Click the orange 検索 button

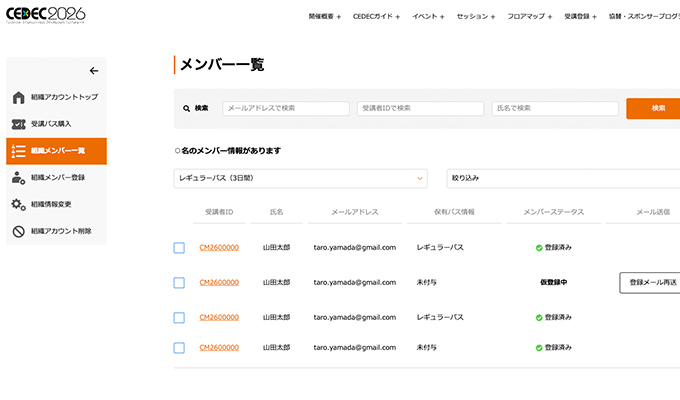point(653,108)
